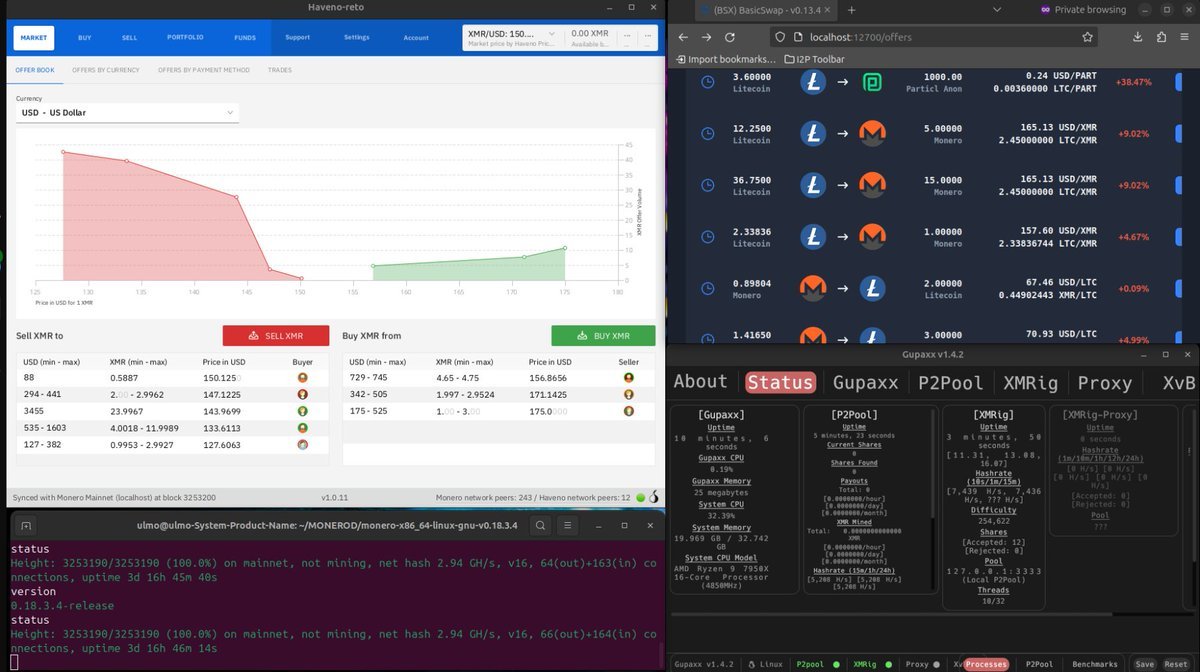
Task: Open the Account section in Haveno
Action: click(x=416, y=38)
